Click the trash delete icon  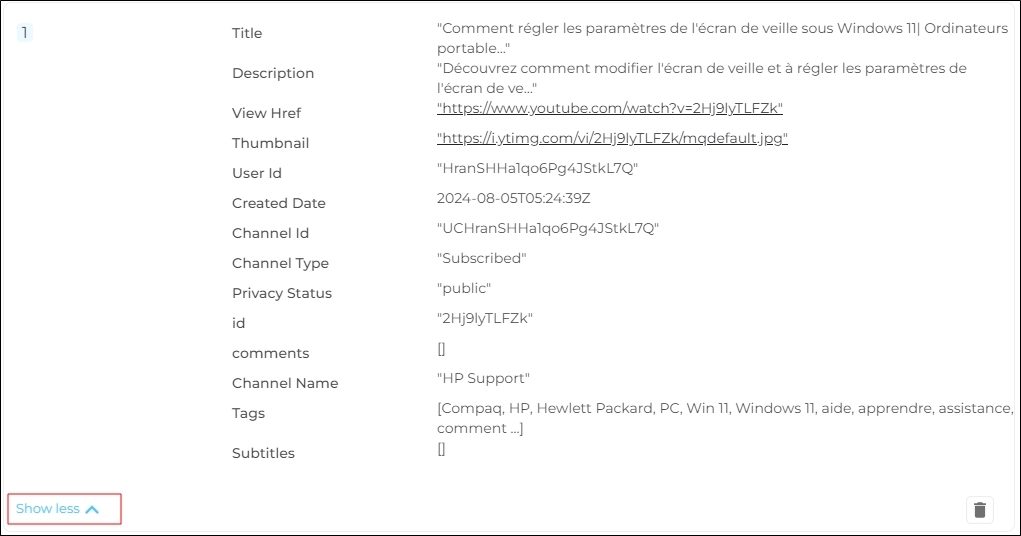(979, 510)
